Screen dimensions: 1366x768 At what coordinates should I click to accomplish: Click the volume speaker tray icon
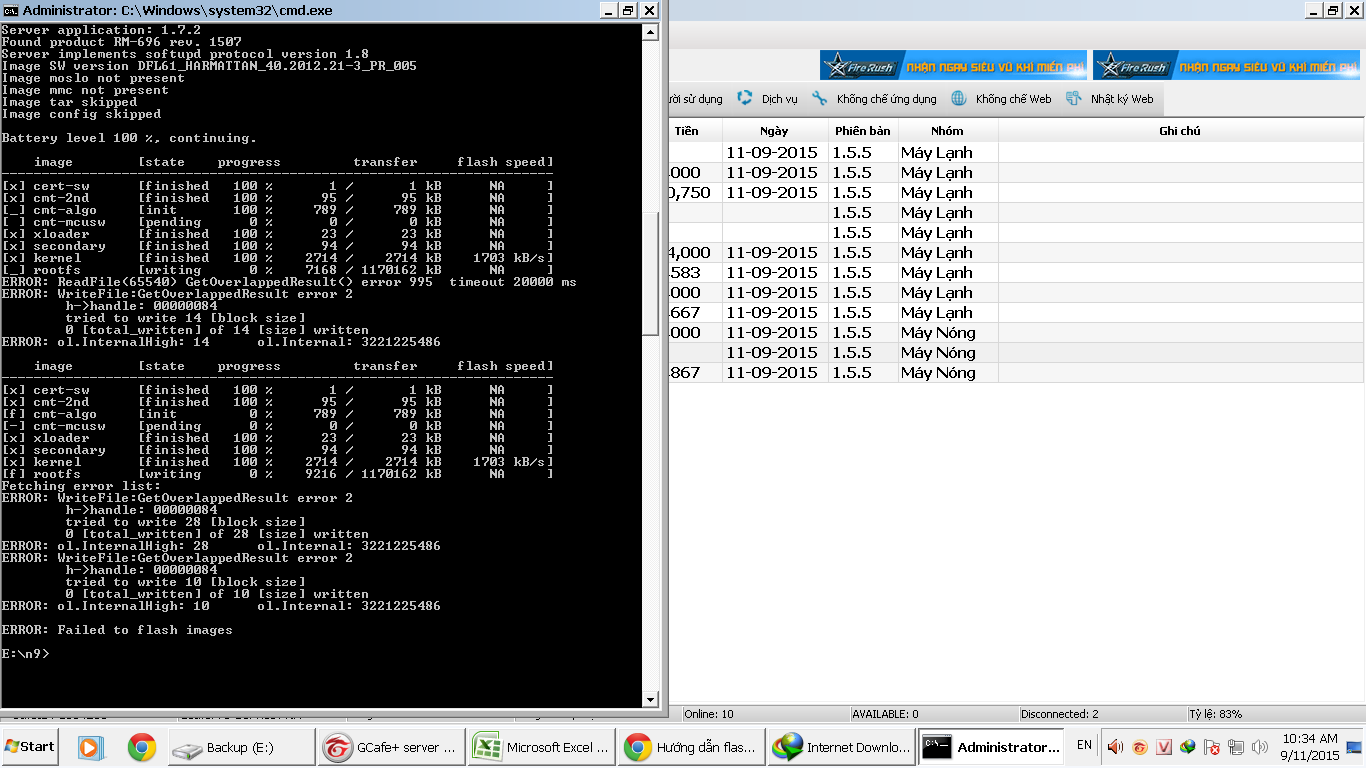pos(1114,747)
